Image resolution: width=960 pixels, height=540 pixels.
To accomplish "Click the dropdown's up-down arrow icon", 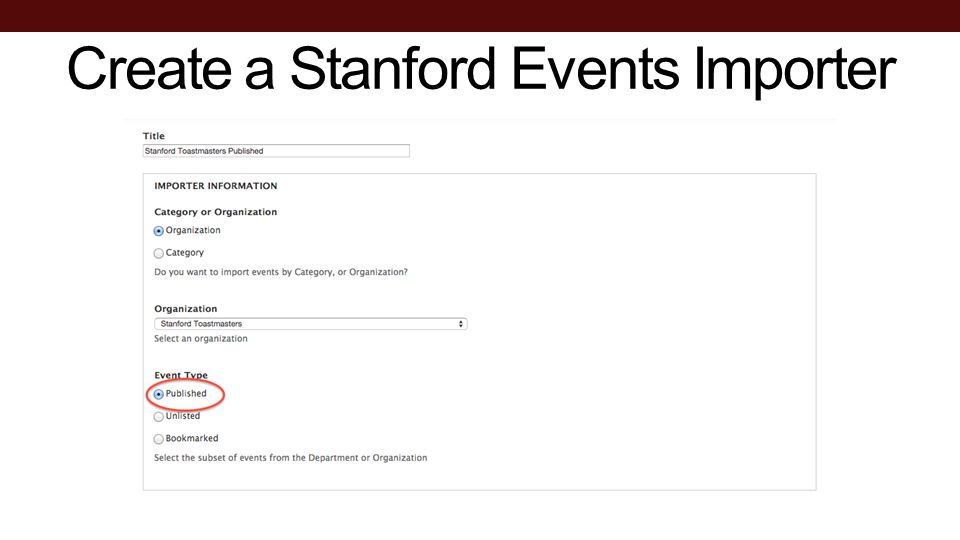I will pyautogui.click(x=460, y=324).
